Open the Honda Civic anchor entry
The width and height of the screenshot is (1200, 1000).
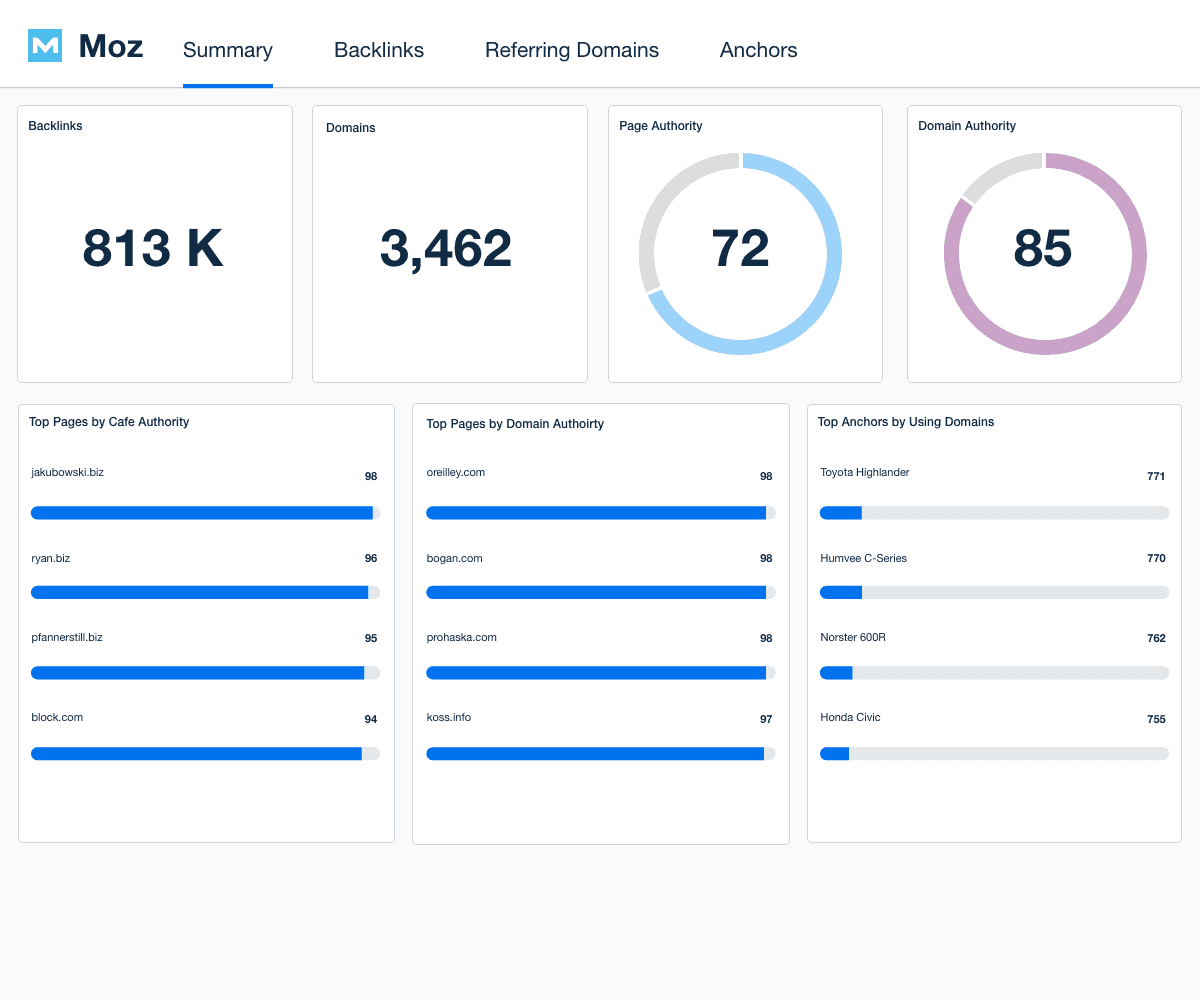point(850,717)
